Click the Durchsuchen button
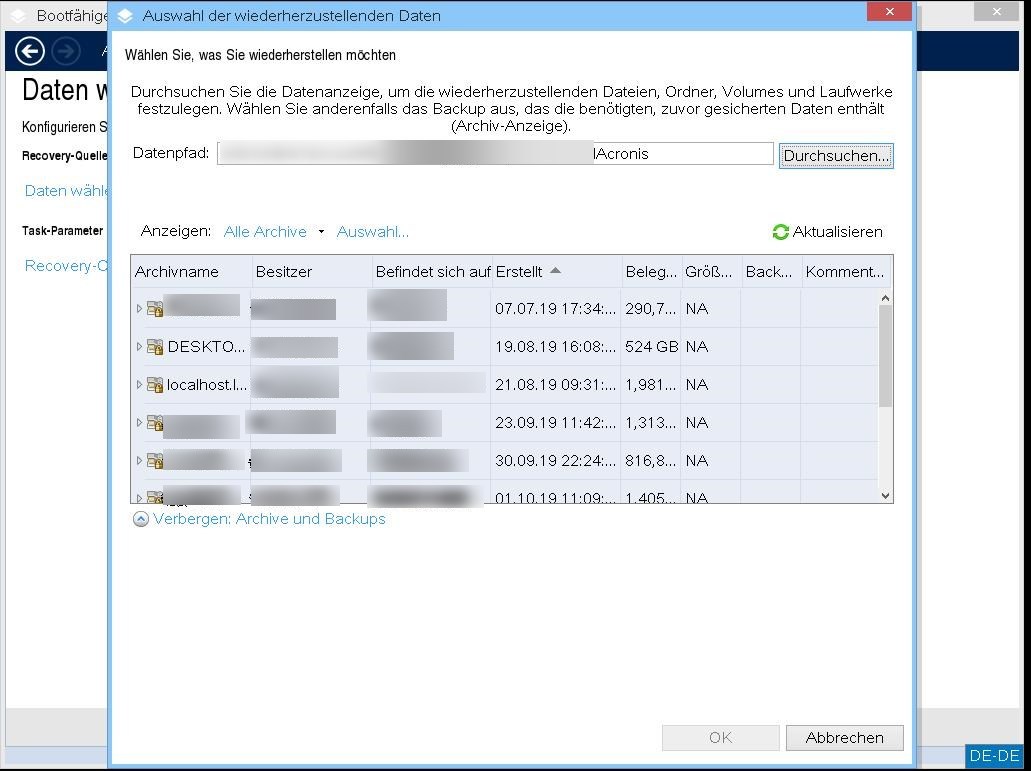The image size is (1031, 771). pos(836,155)
